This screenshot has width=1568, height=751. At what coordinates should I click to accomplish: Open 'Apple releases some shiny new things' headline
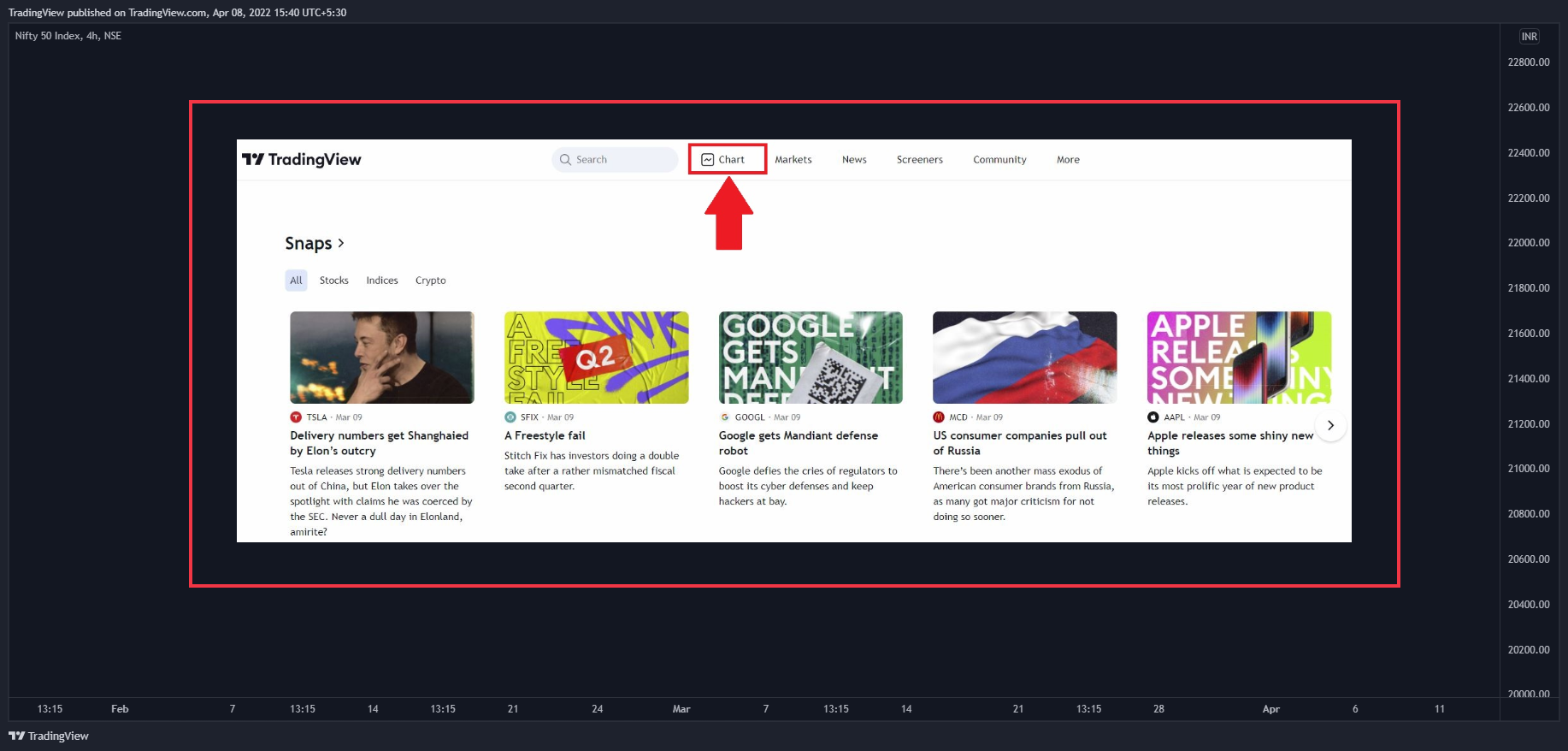pos(1230,443)
